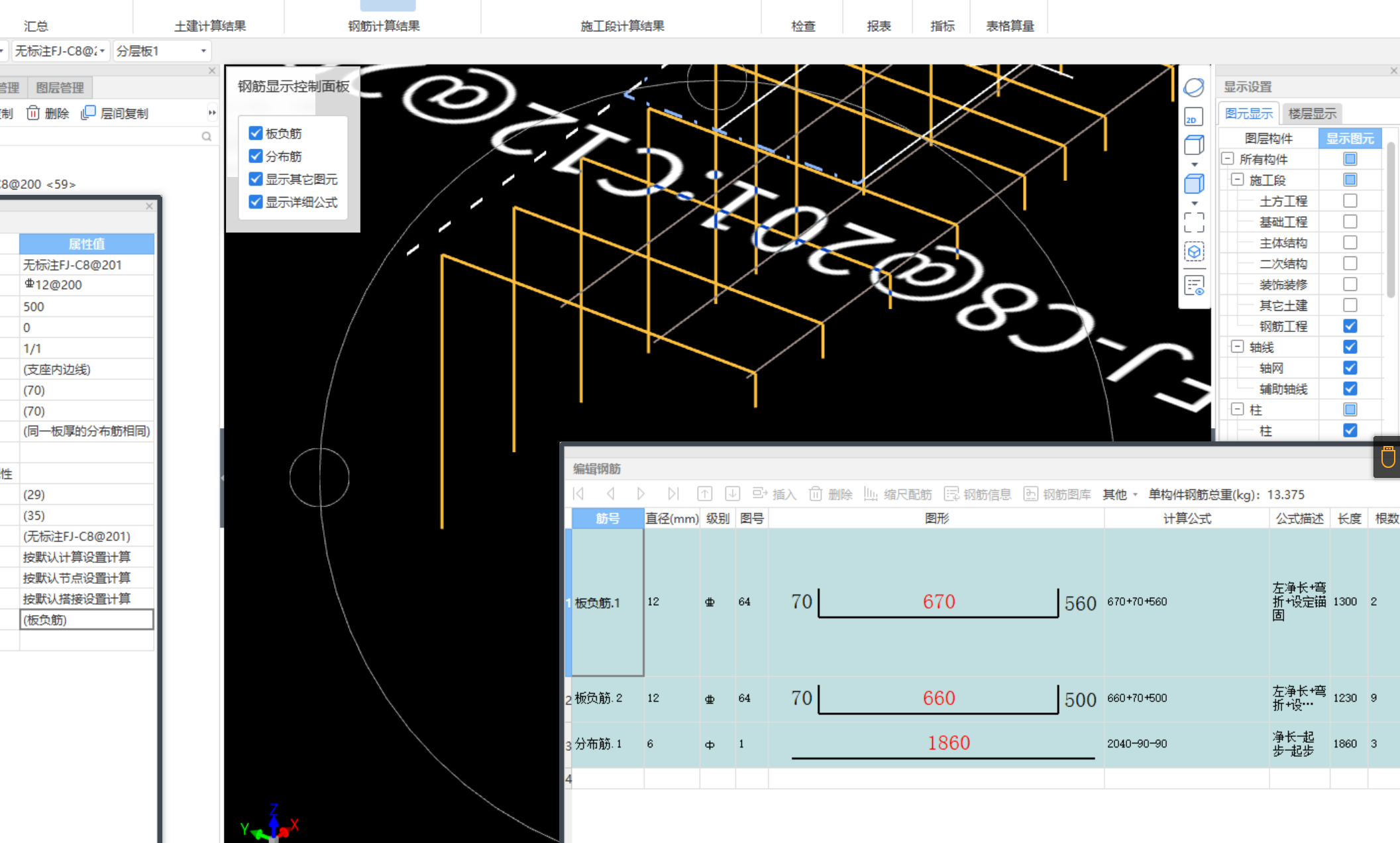The width and height of the screenshot is (1400, 843).
Task: Click the (板负筋) property input field
Action: pyautogui.click(x=87, y=620)
